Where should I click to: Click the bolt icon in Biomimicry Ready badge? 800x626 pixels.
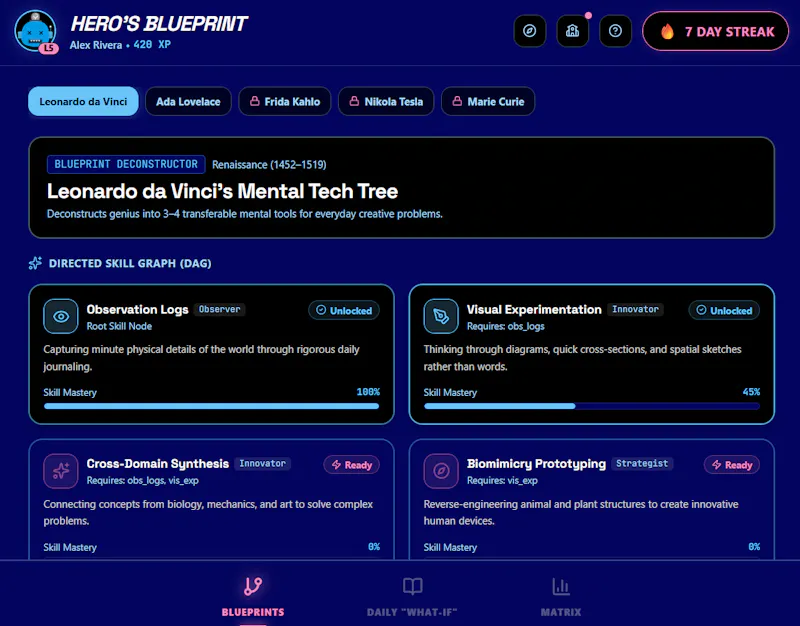(x=716, y=464)
